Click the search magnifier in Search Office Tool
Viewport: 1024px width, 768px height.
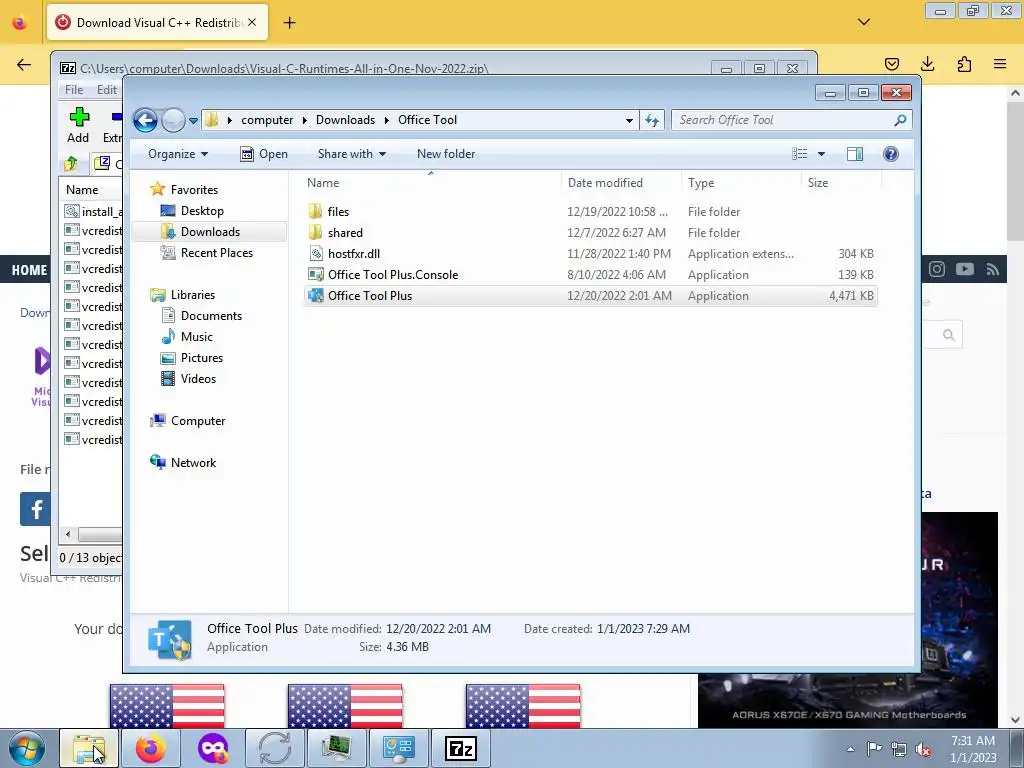(x=900, y=120)
